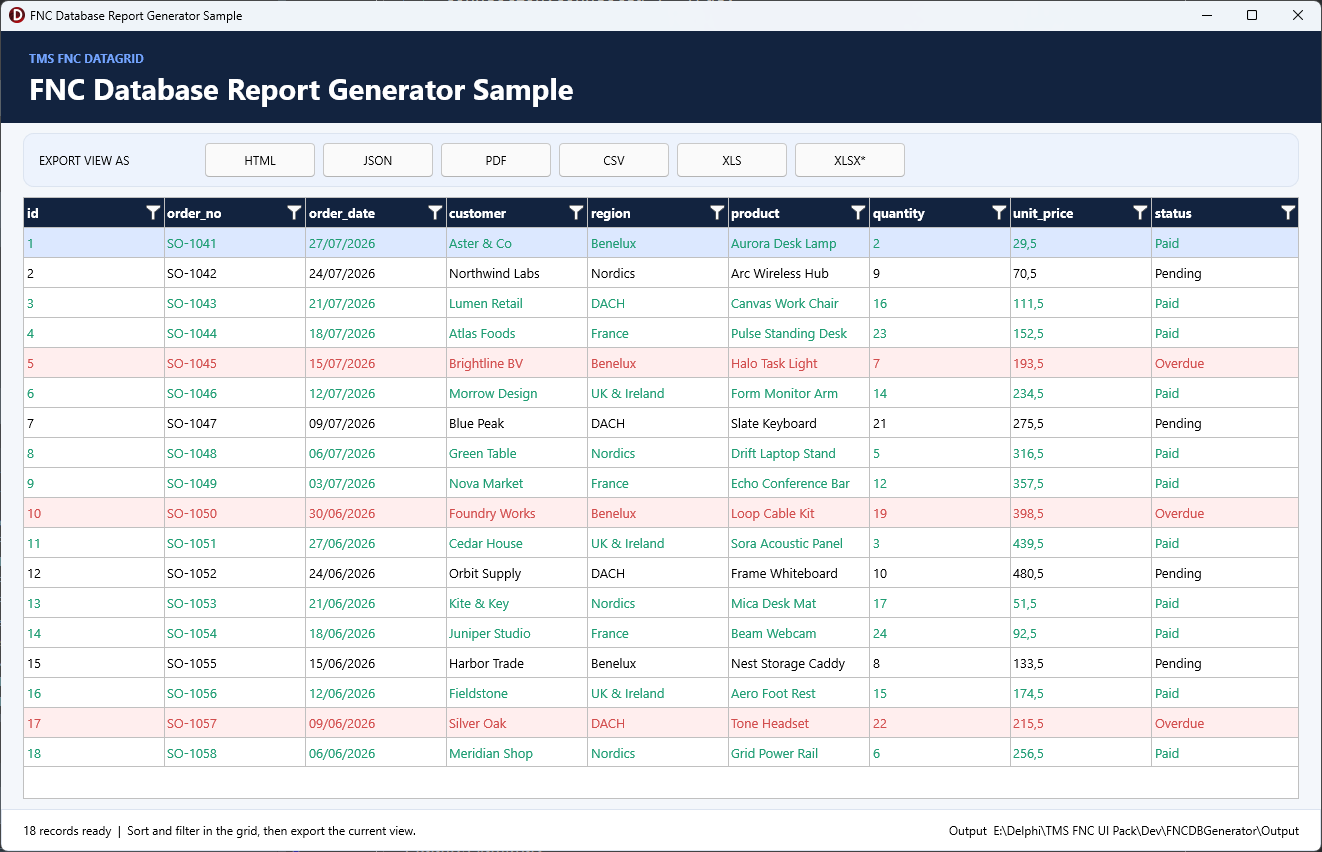Image resolution: width=1322 pixels, height=852 pixels.
Task: Click the Grid Power Rail cell
Action: [x=799, y=753]
